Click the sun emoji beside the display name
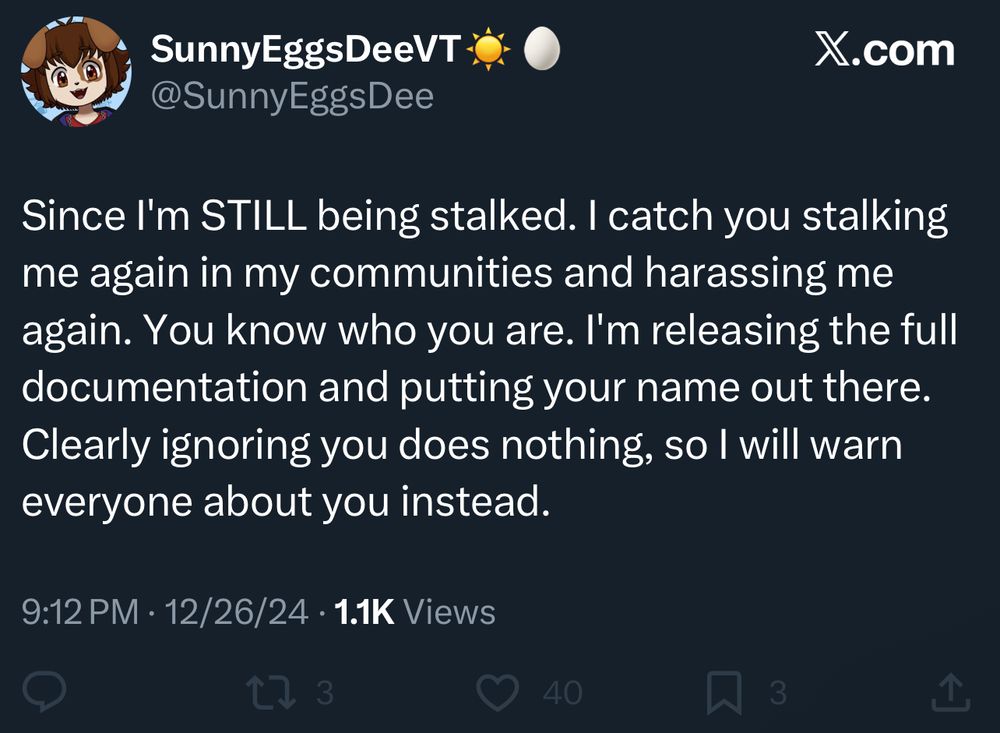 491,50
